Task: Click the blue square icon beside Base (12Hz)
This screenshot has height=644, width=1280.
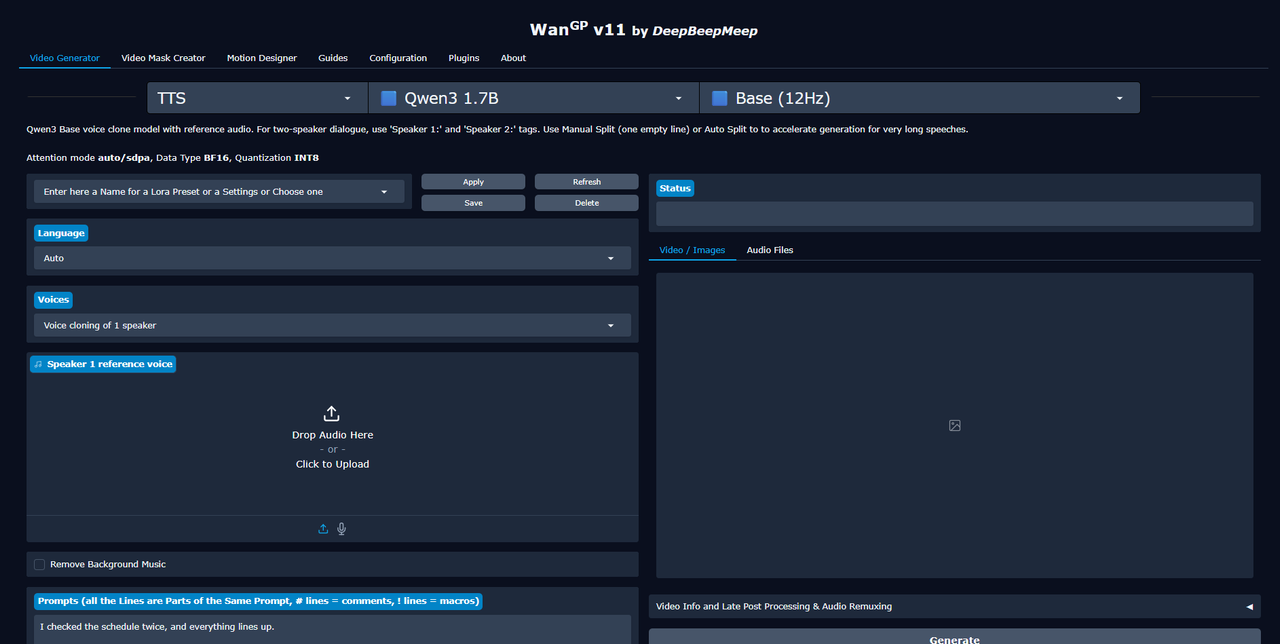Action: (x=719, y=98)
